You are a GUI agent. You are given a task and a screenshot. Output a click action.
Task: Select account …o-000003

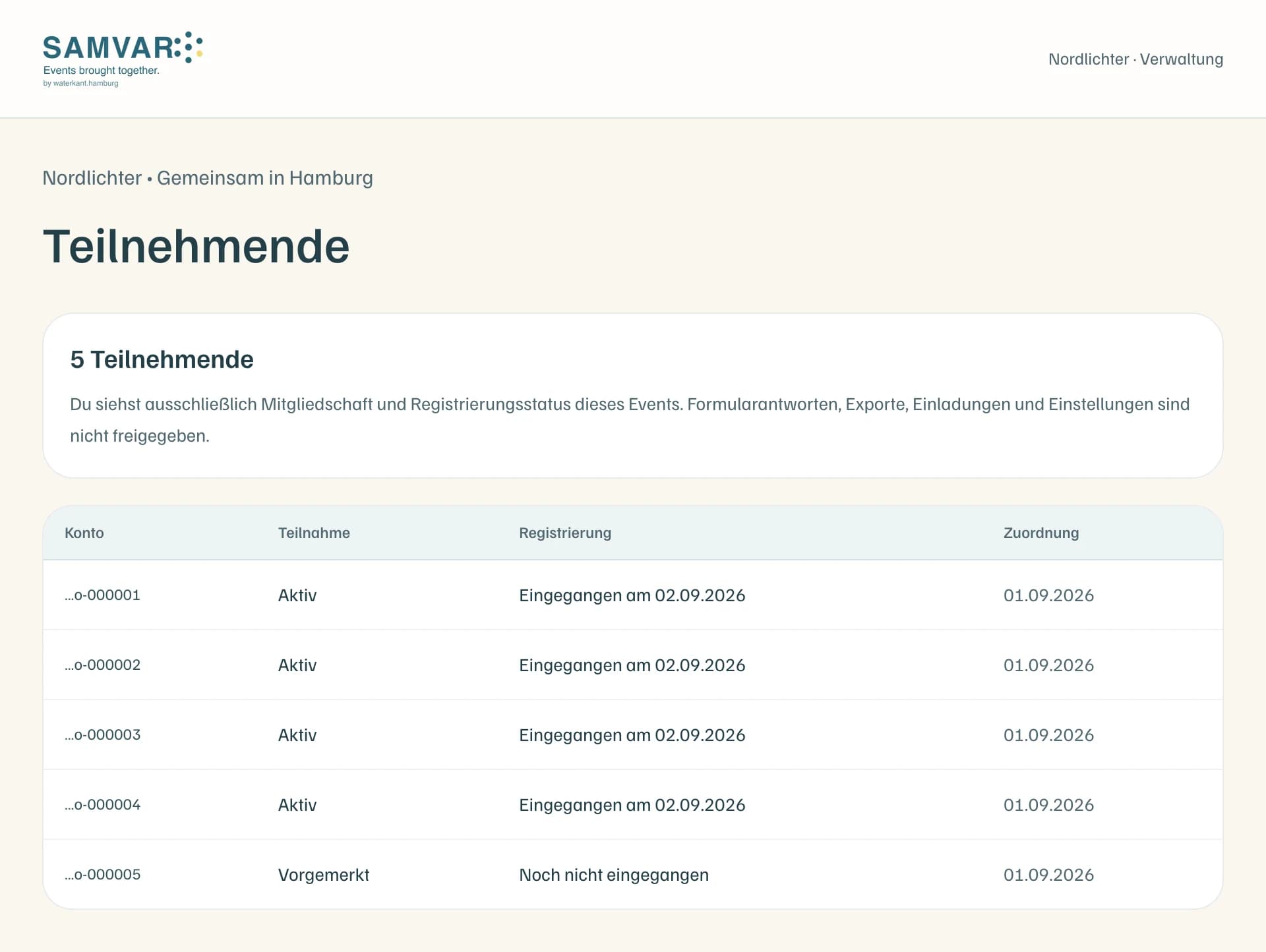click(x=103, y=735)
